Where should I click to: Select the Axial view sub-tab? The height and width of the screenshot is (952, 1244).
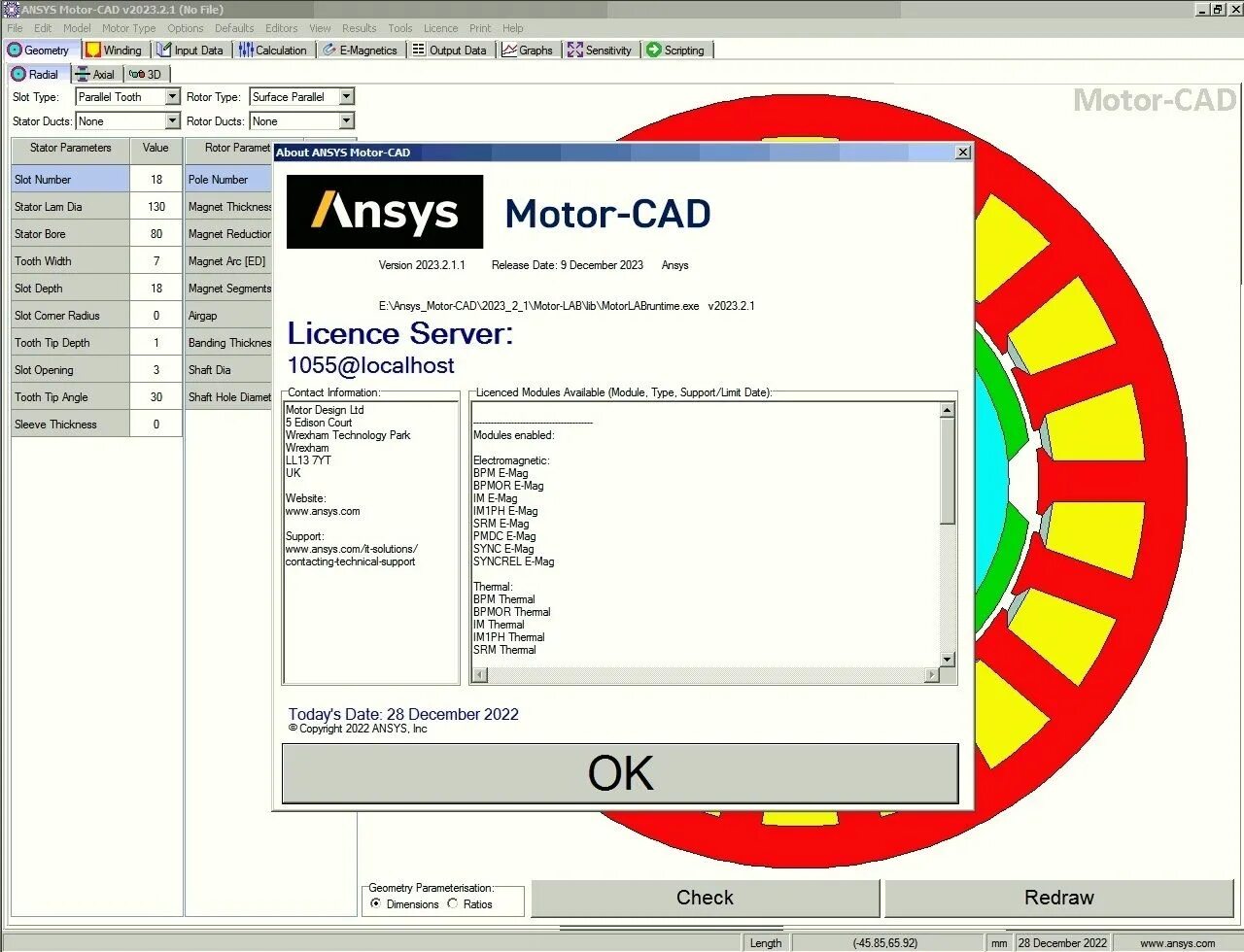coord(95,74)
